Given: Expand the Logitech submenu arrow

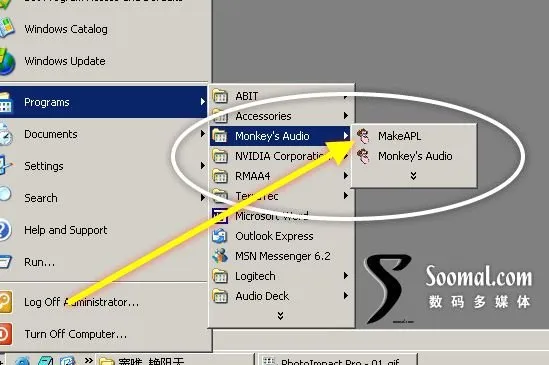Looking at the screenshot, I should (x=346, y=276).
